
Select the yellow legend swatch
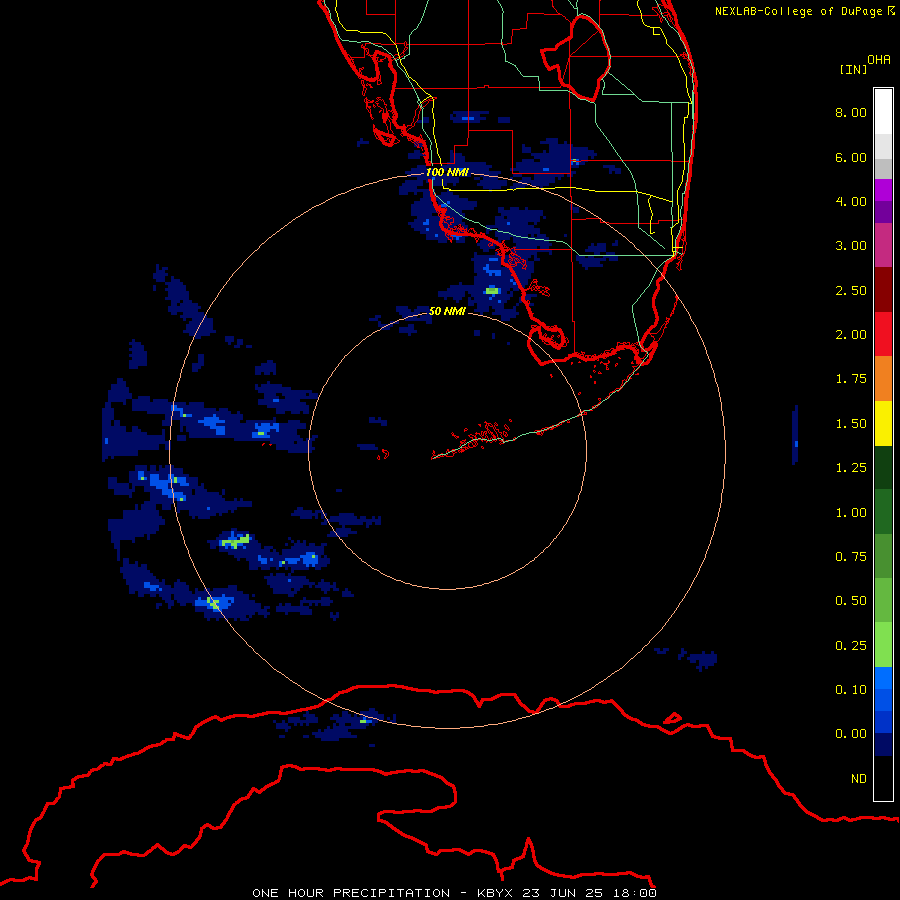tap(883, 423)
